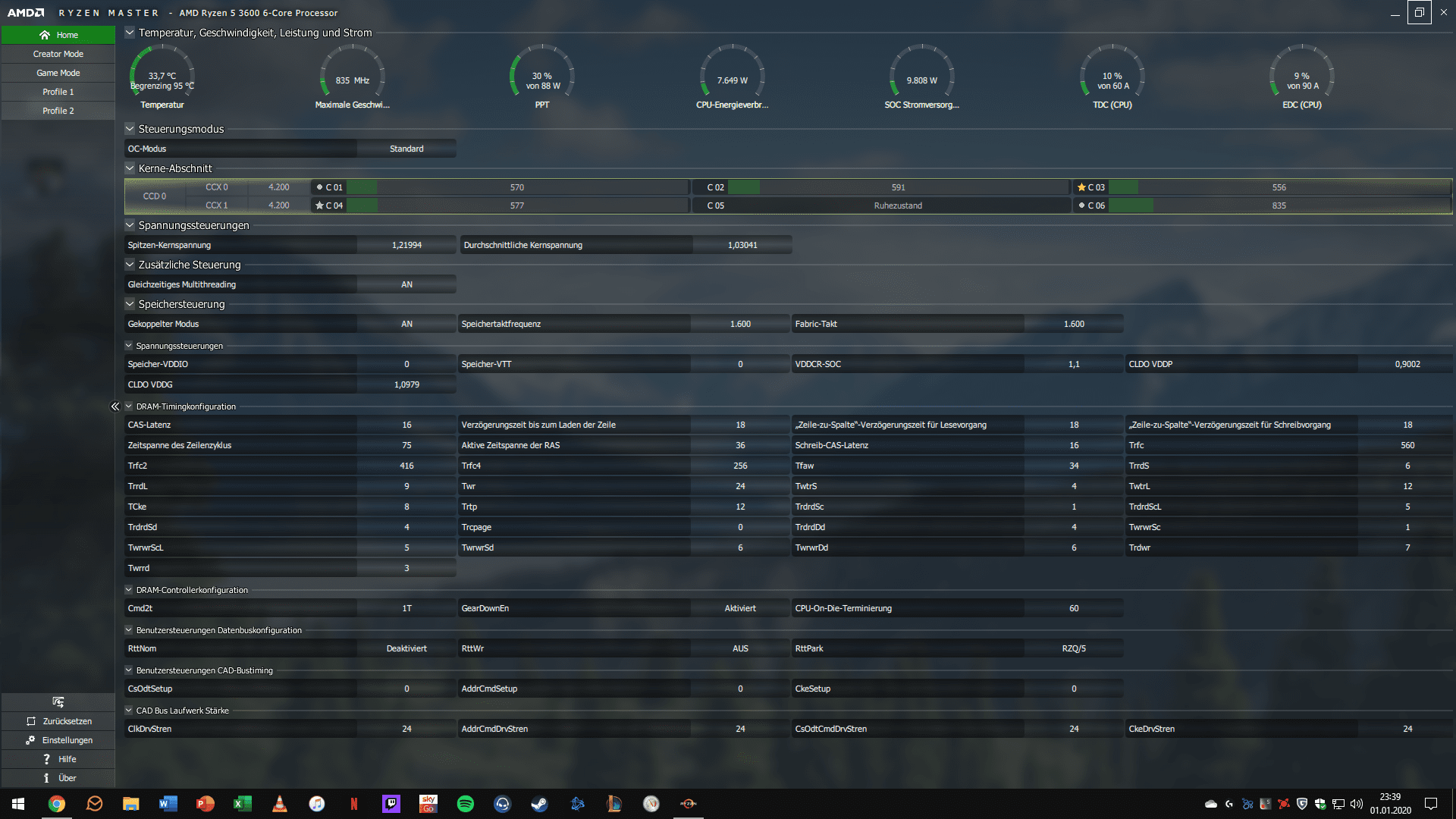1456x819 pixels.
Task: Open TeamSpeak headset icon in the taskbar
Action: point(503,804)
